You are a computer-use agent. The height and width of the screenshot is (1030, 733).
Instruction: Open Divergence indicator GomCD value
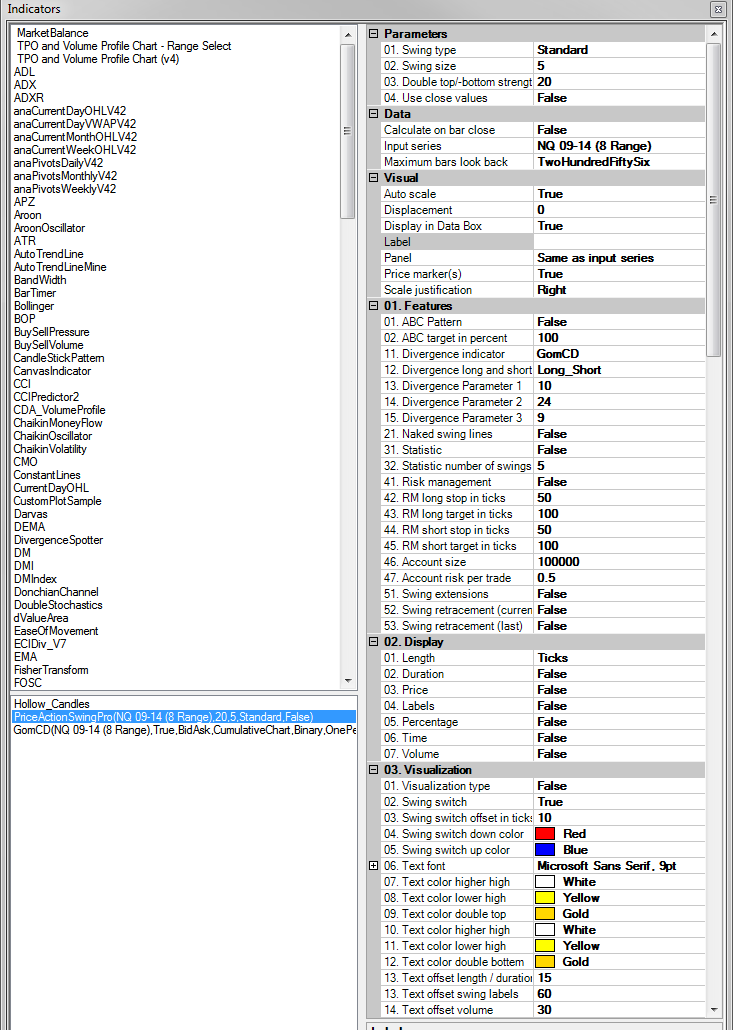(619, 354)
